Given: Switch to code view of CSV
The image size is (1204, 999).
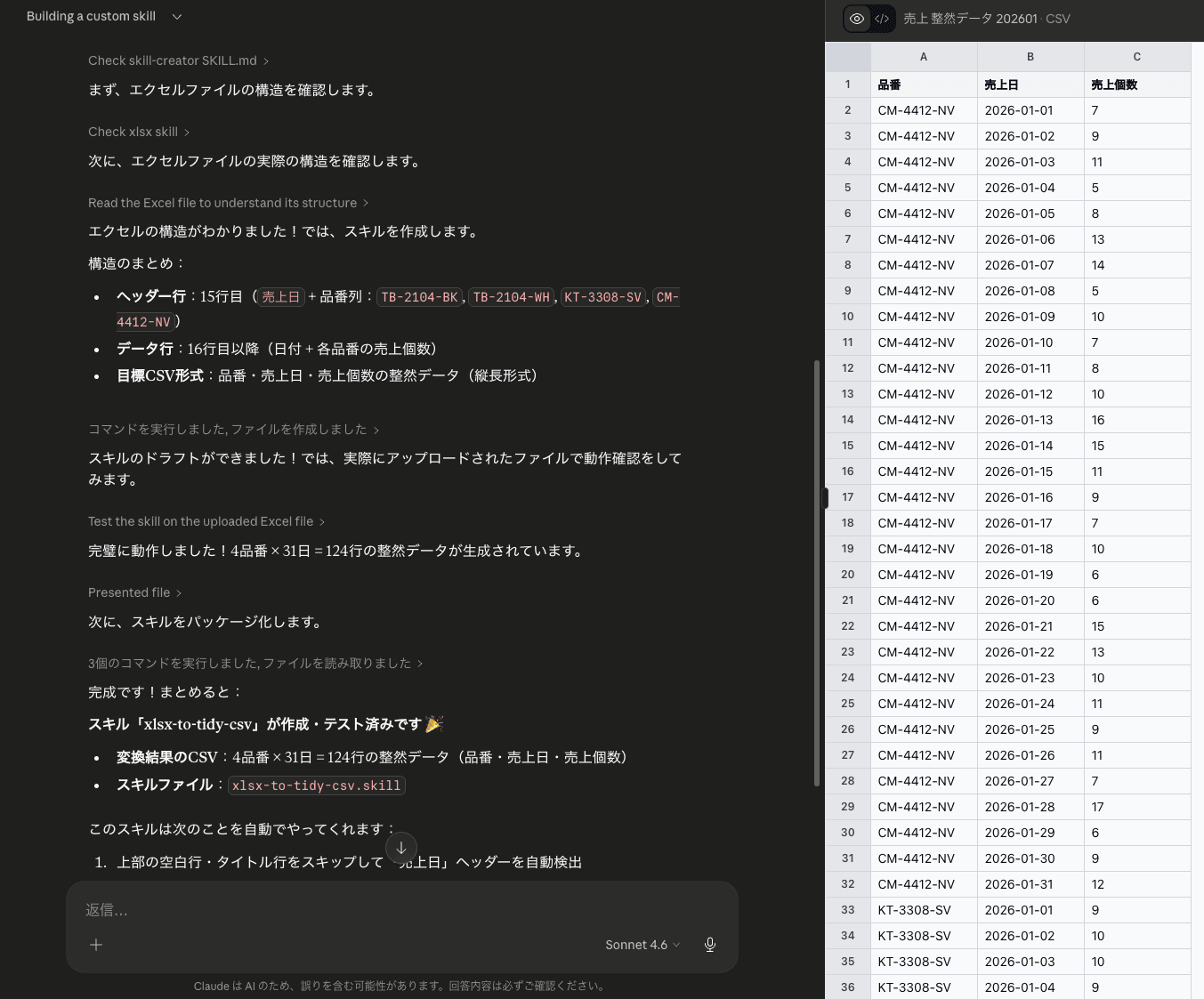Looking at the screenshot, I should pyautogui.click(x=882, y=19).
